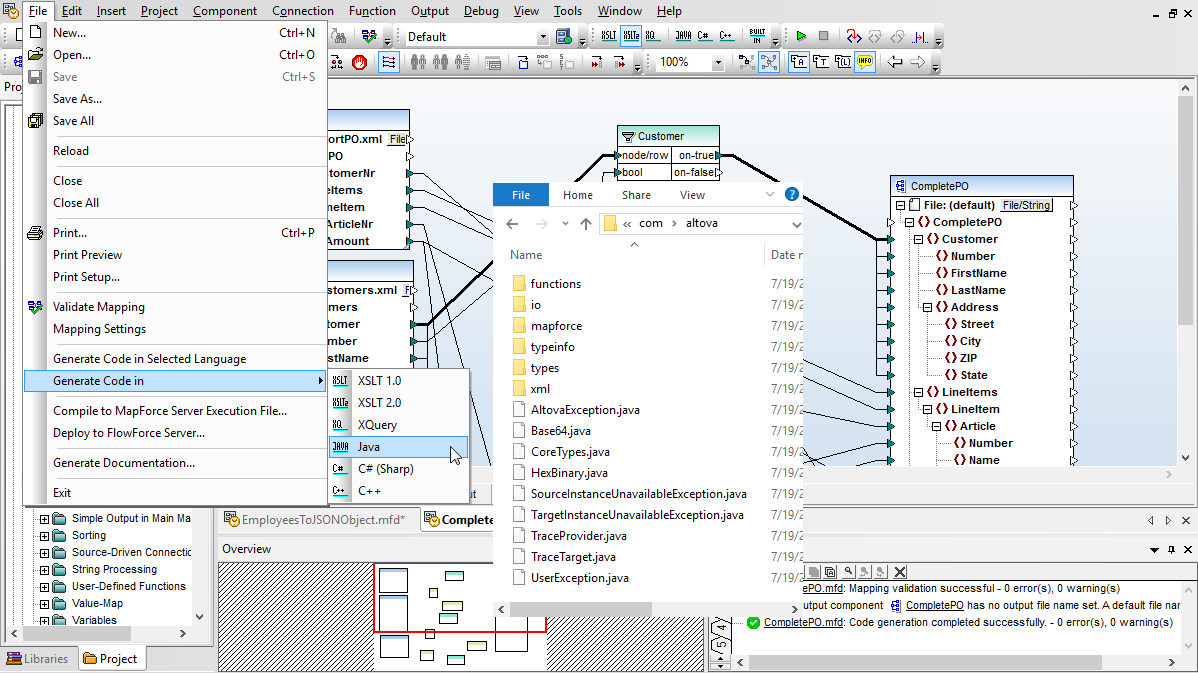Click the Explorer back arrow

pos(513,224)
